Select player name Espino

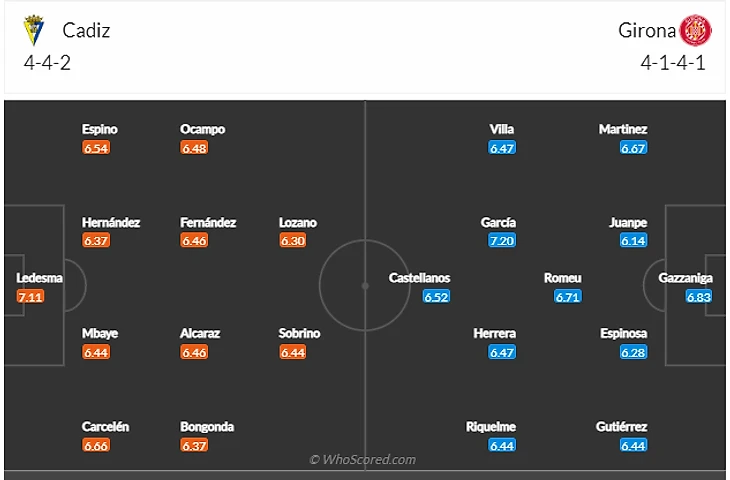100,129
